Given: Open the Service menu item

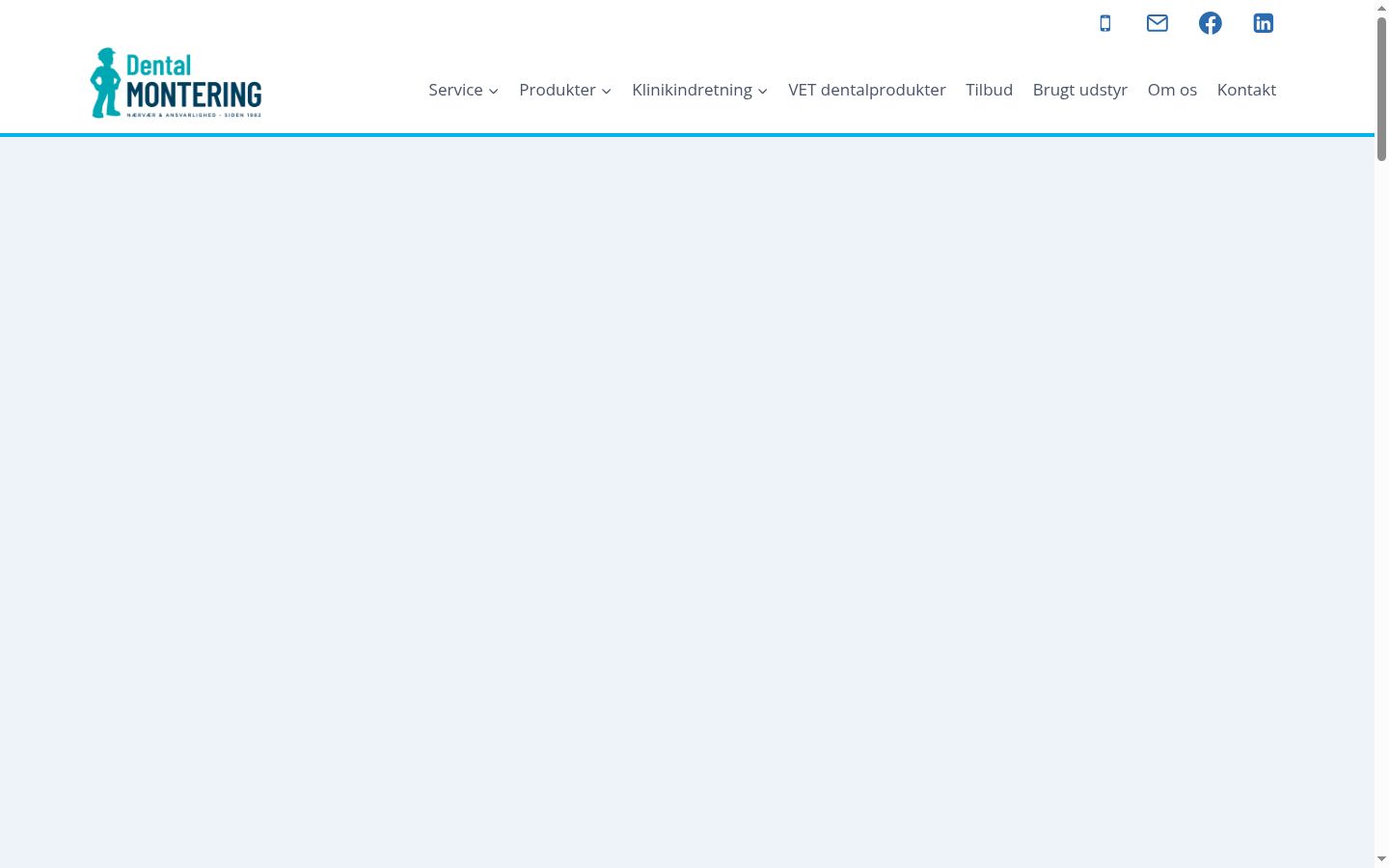Looking at the screenshot, I should pos(455,90).
